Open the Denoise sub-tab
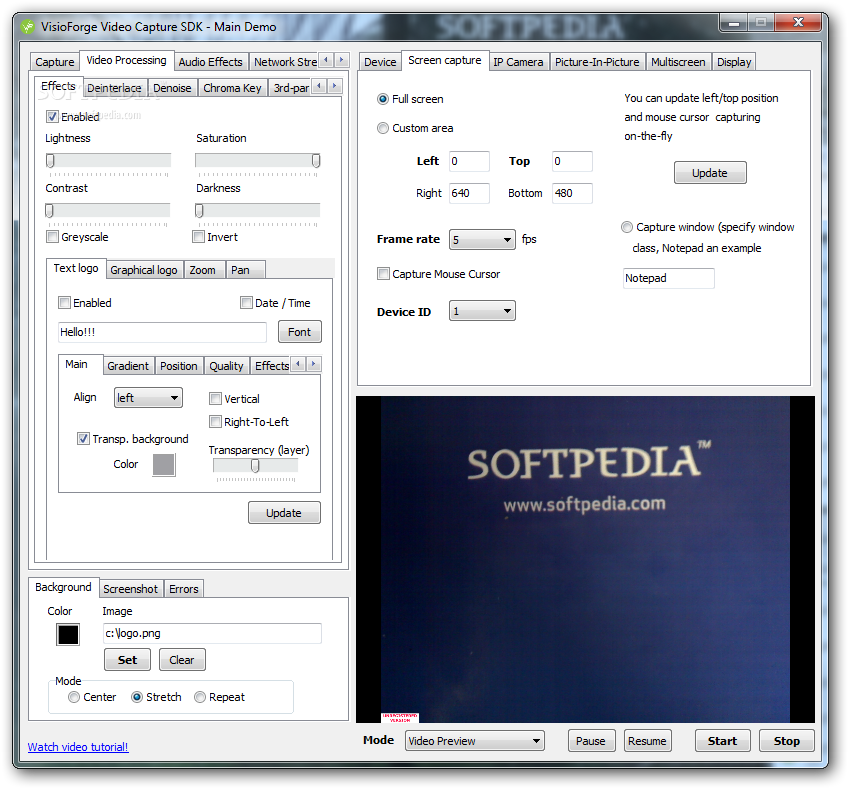Image resolution: width=849 pixels, height=789 pixels. (x=172, y=88)
